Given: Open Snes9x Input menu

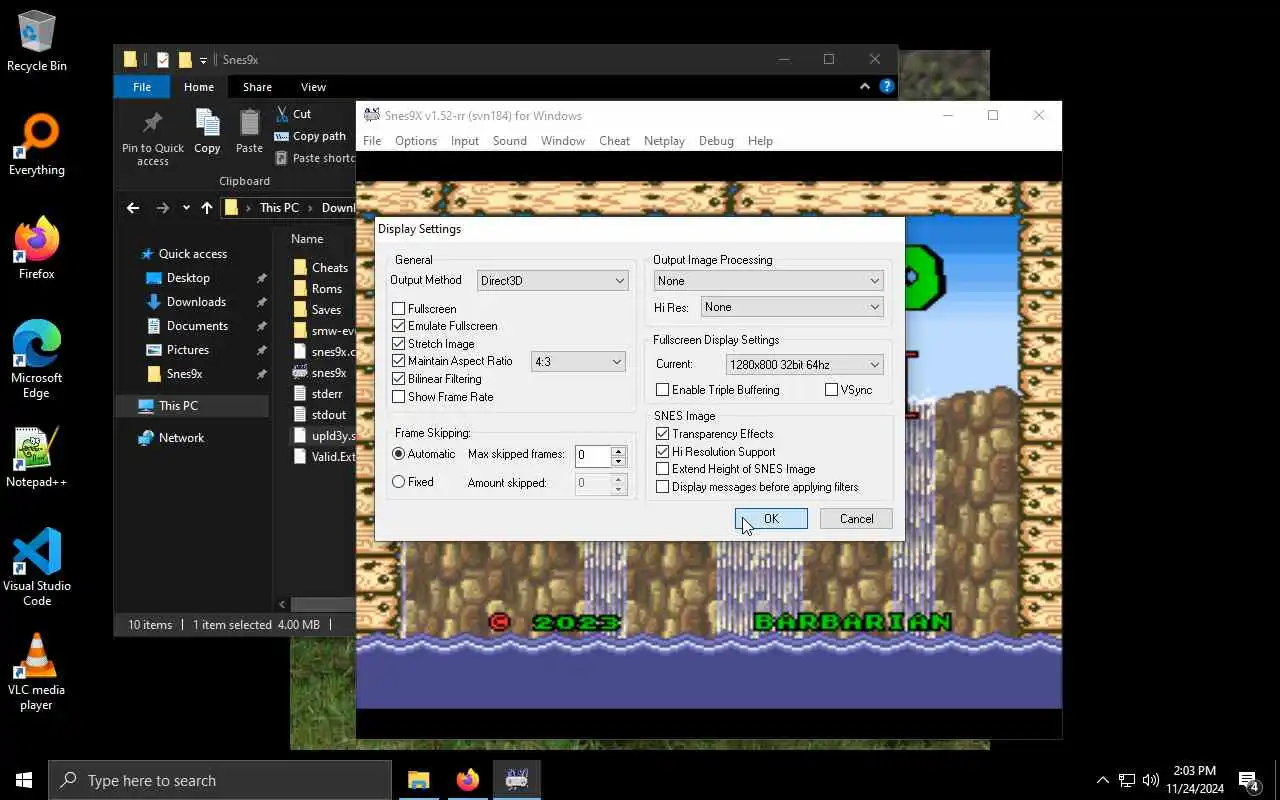Looking at the screenshot, I should pyautogui.click(x=465, y=141).
